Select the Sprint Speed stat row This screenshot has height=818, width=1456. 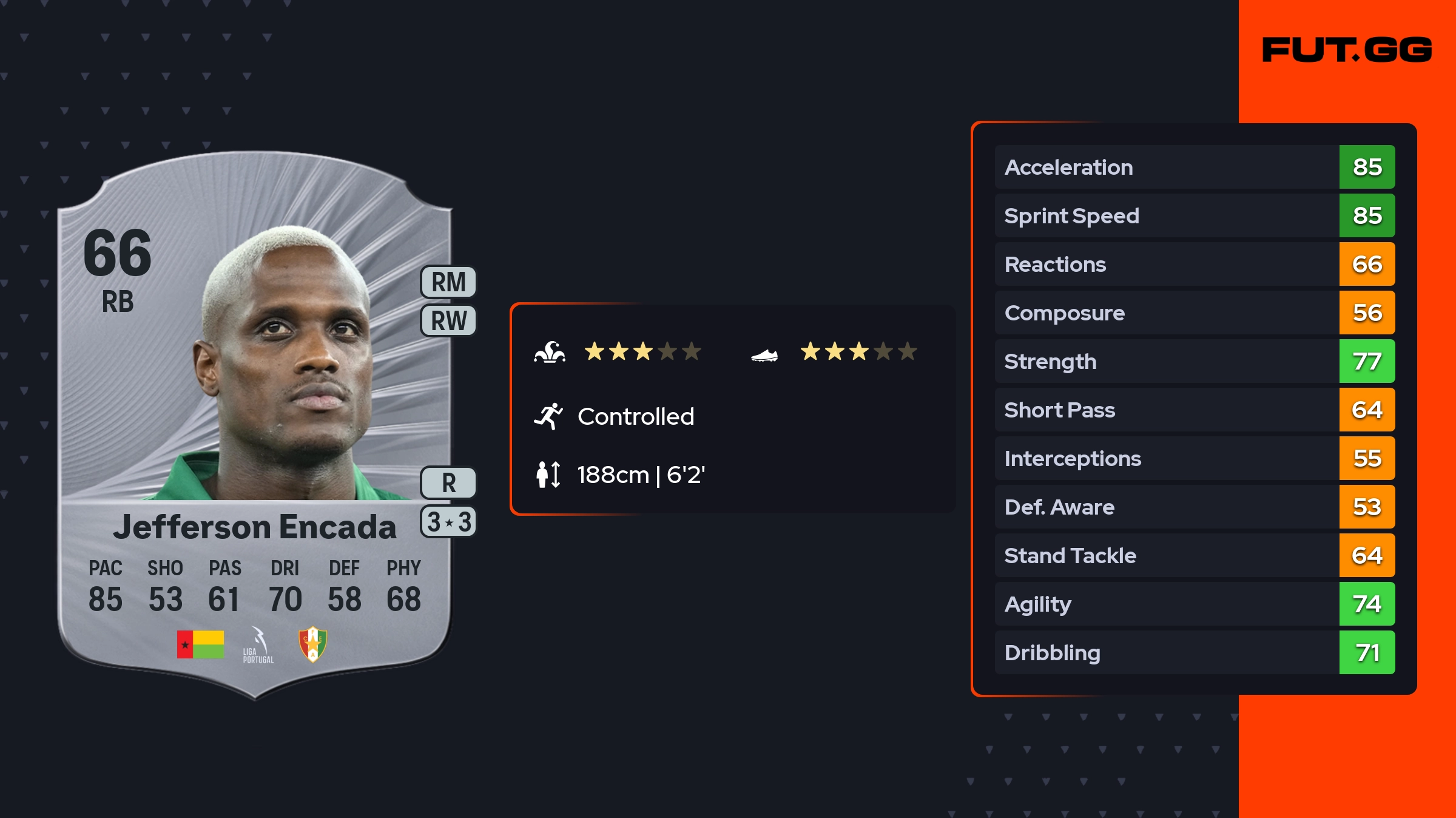[1165, 215]
